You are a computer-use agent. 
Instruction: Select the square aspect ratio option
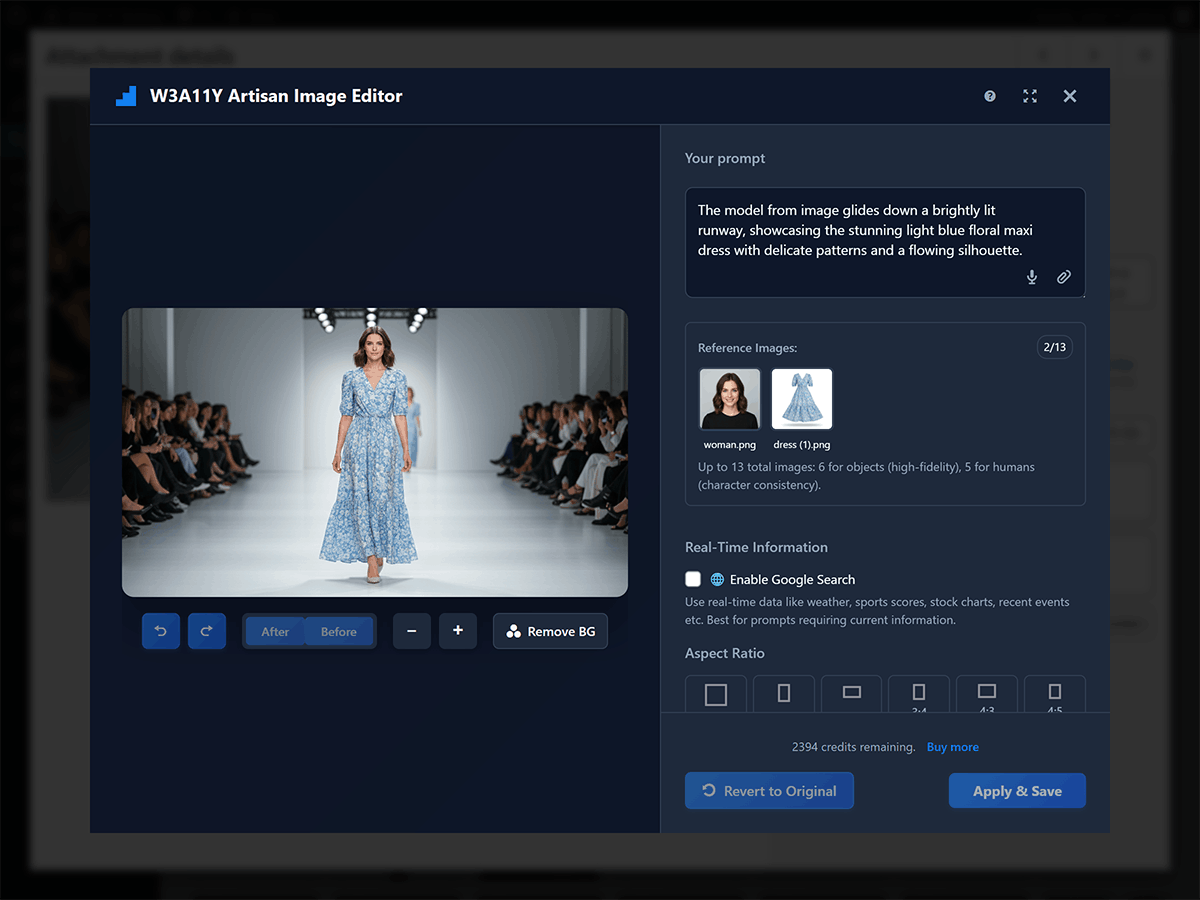coord(715,693)
